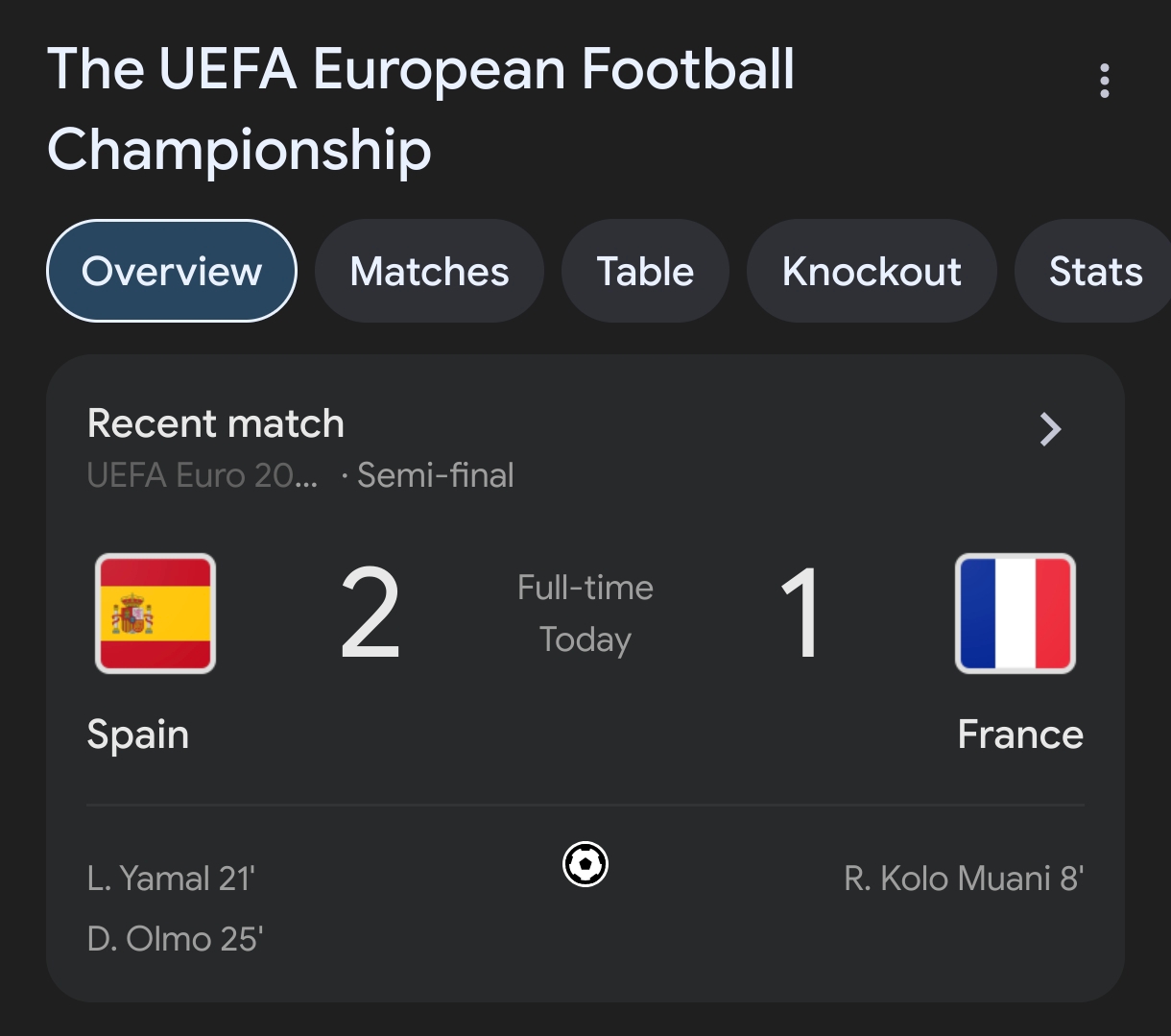Go to the Knockout tab
This screenshot has width=1171, height=1036.
coord(872,272)
